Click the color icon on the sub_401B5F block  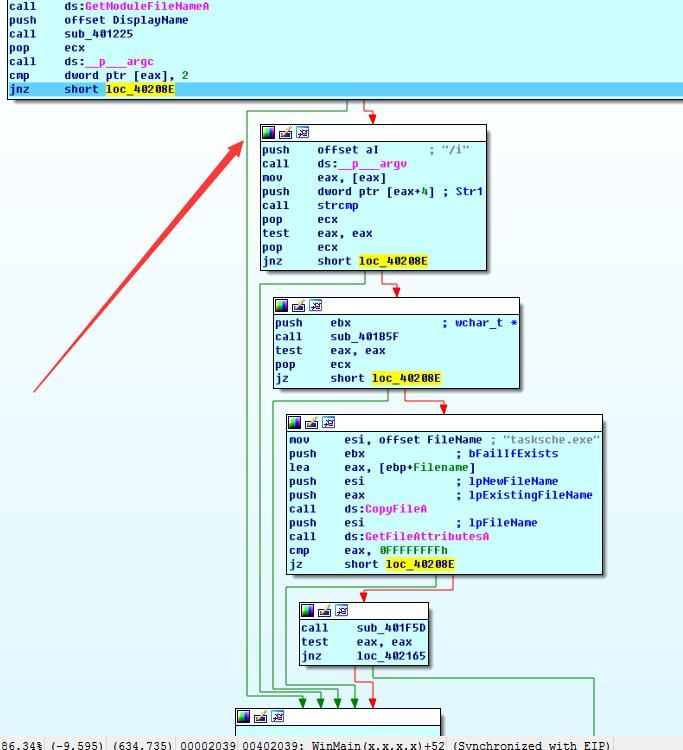[282, 305]
